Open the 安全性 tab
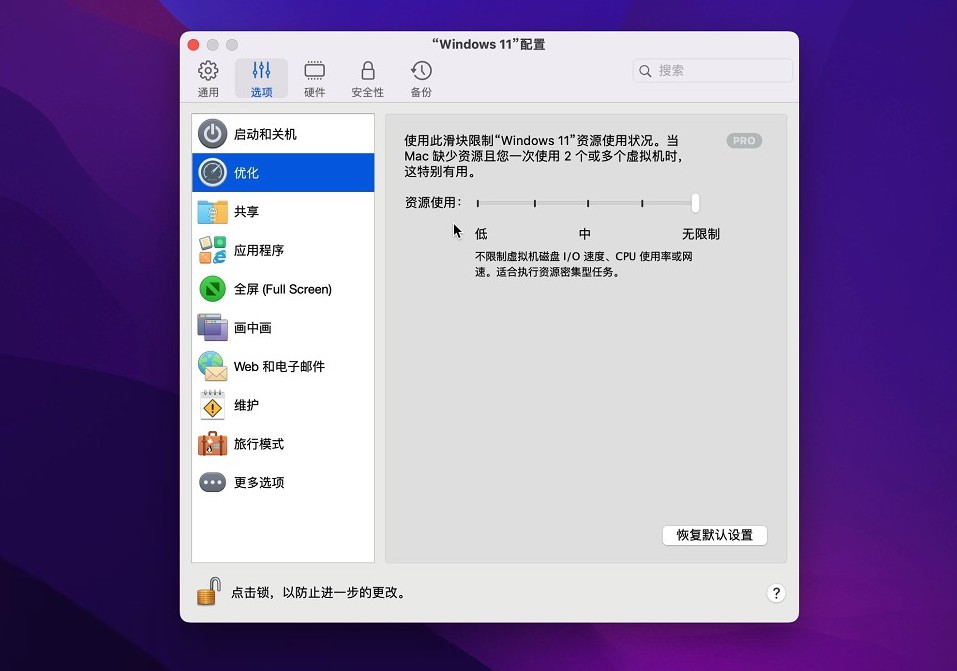Viewport: 957px width, 671px height. [x=367, y=79]
